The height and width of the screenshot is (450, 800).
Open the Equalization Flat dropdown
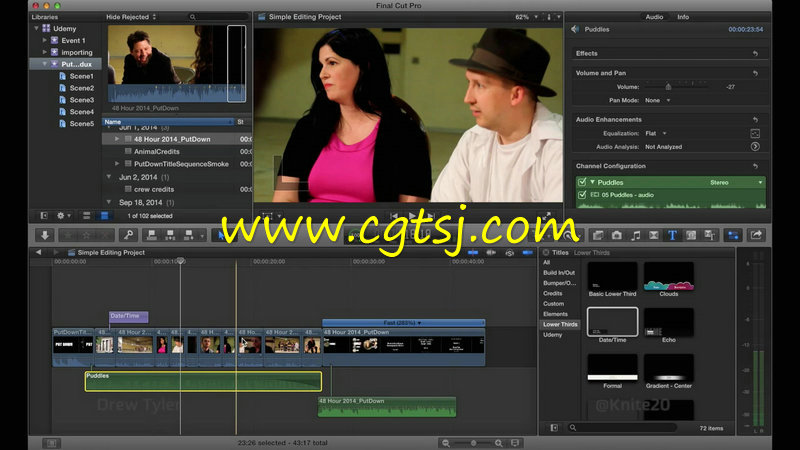(x=656, y=134)
